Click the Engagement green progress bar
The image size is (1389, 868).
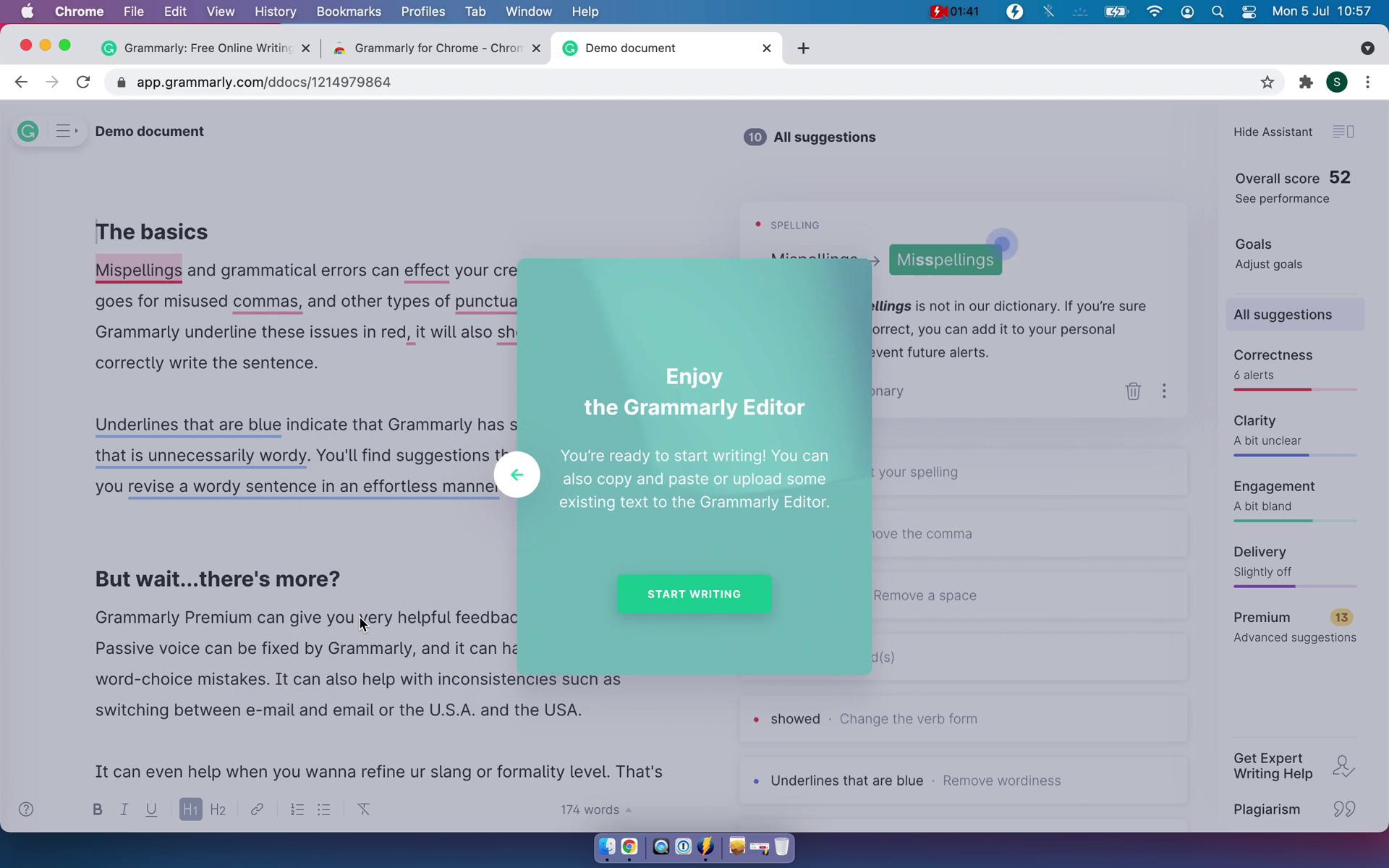1295,521
